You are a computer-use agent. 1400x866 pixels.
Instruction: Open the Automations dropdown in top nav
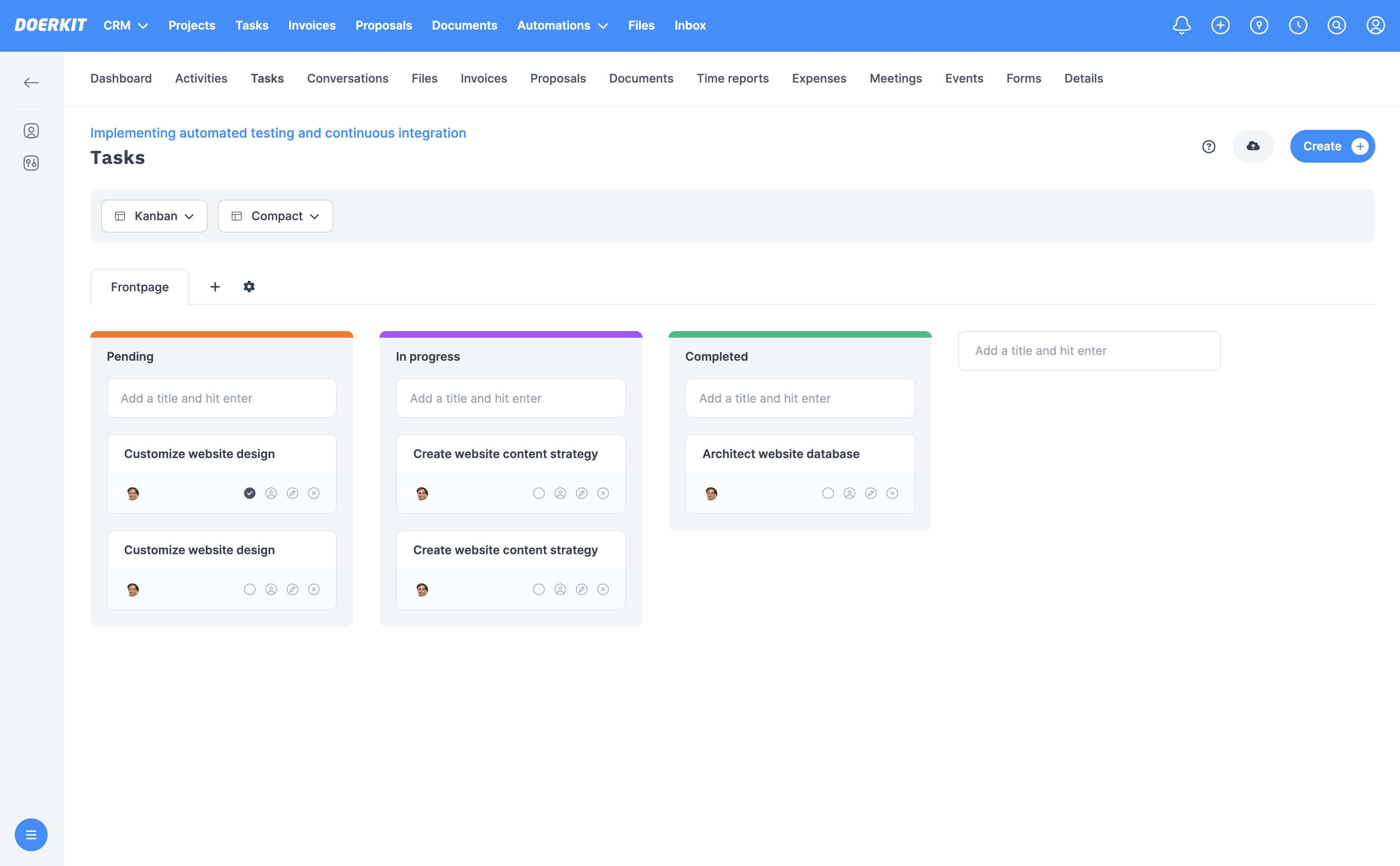[x=562, y=25]
